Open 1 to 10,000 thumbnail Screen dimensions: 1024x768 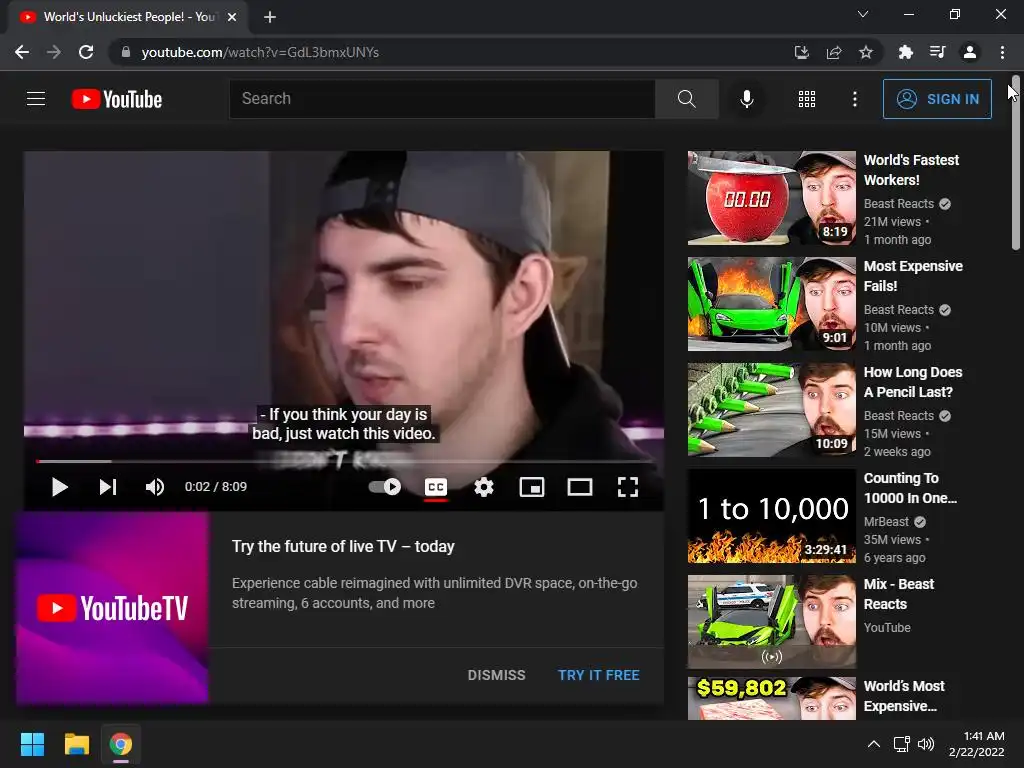point(771,516)
